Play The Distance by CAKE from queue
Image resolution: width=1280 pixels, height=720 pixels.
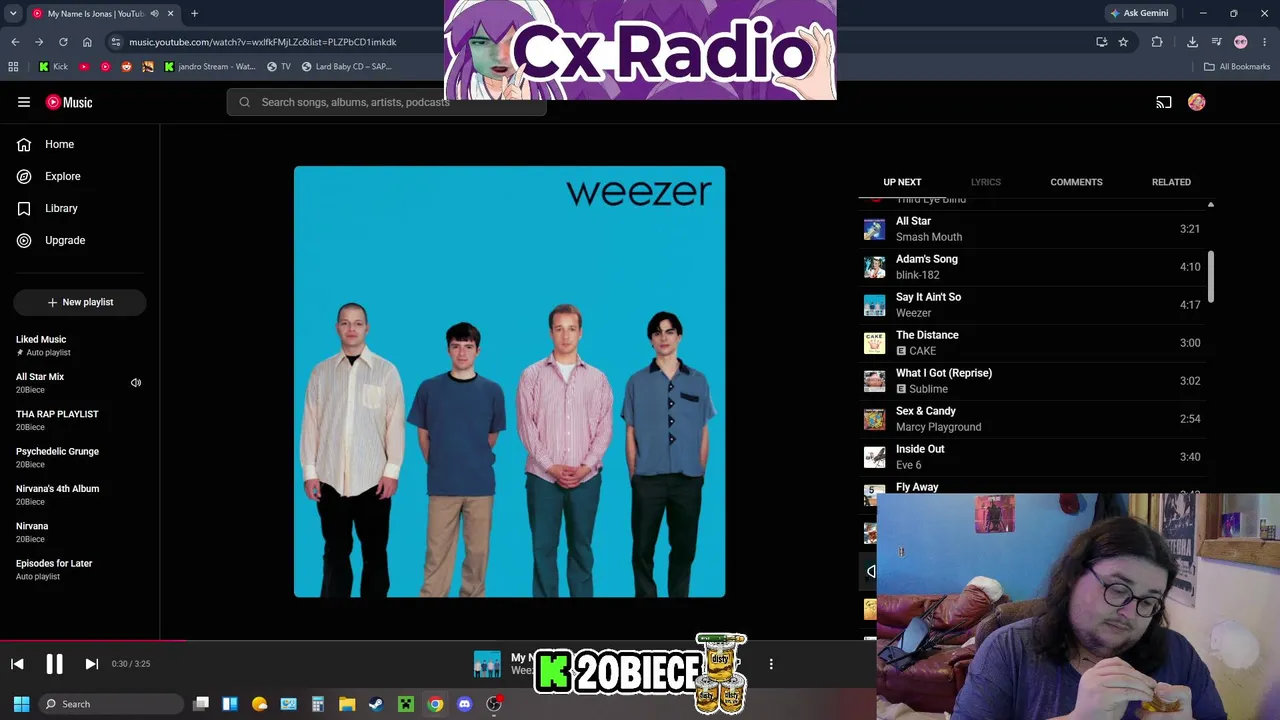pos(1032,343)
